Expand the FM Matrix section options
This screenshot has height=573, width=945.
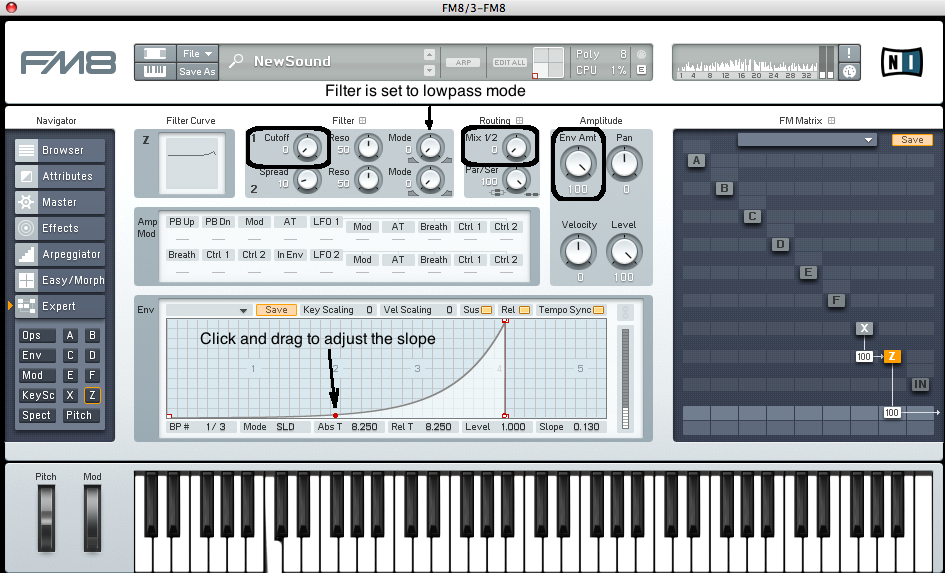click(832, 121)
